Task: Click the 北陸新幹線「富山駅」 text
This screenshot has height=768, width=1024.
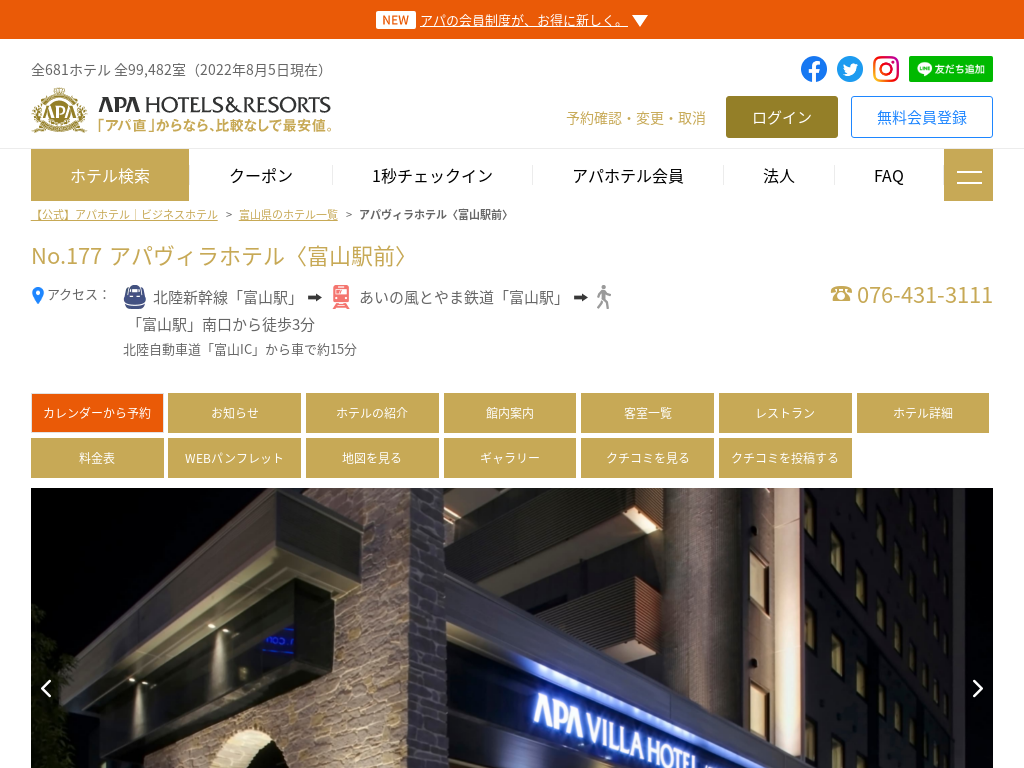Action: [x=224, y=298]
